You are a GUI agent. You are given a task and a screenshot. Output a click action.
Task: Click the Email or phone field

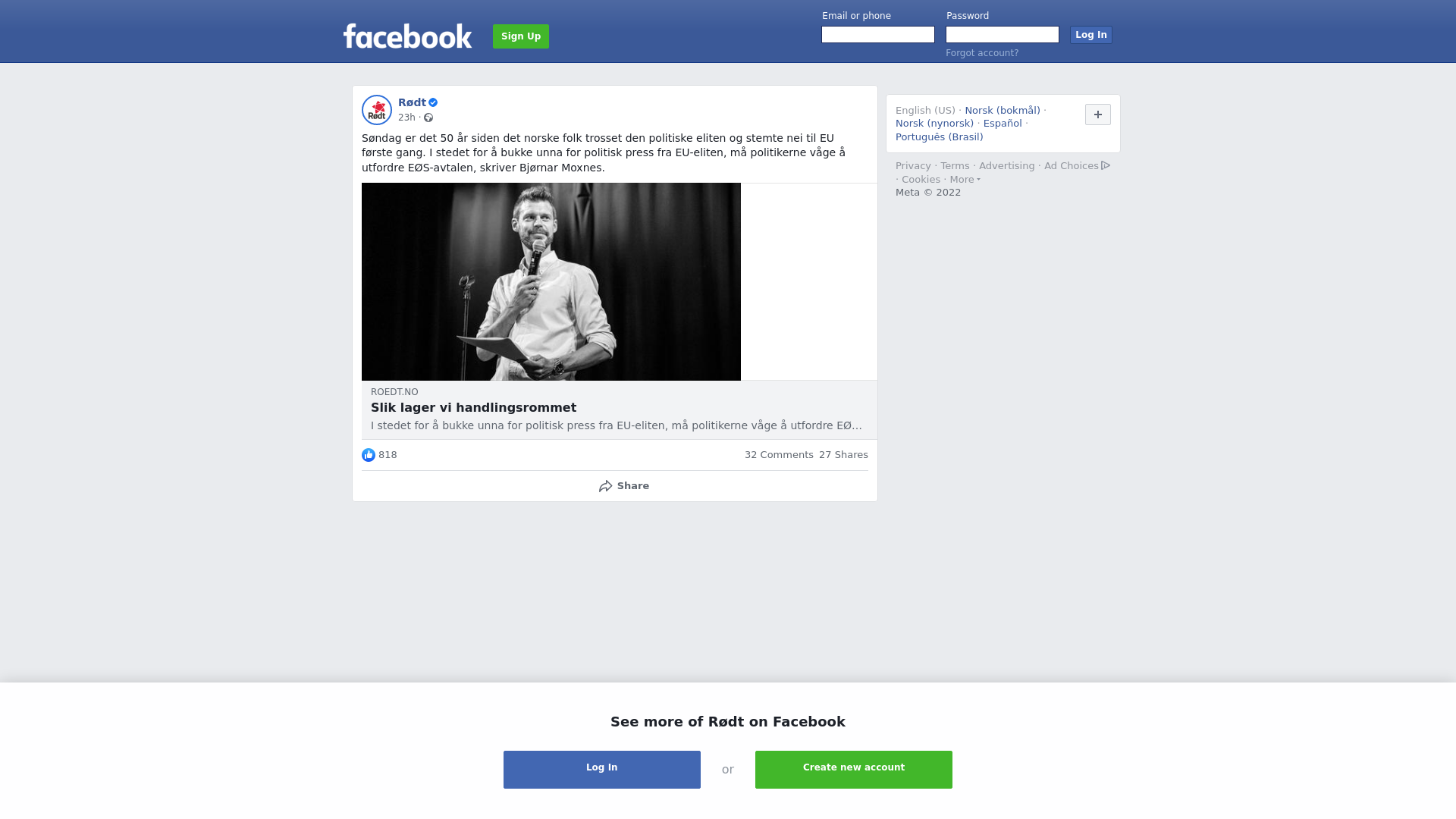(x=878, y=35)
